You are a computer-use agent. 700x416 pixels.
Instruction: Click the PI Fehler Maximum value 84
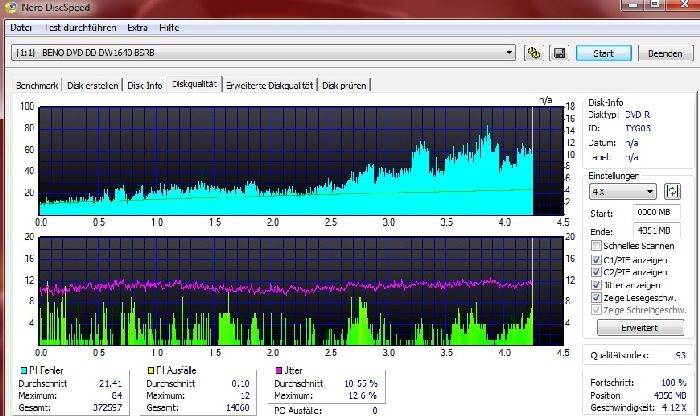(x=117, y=395)
